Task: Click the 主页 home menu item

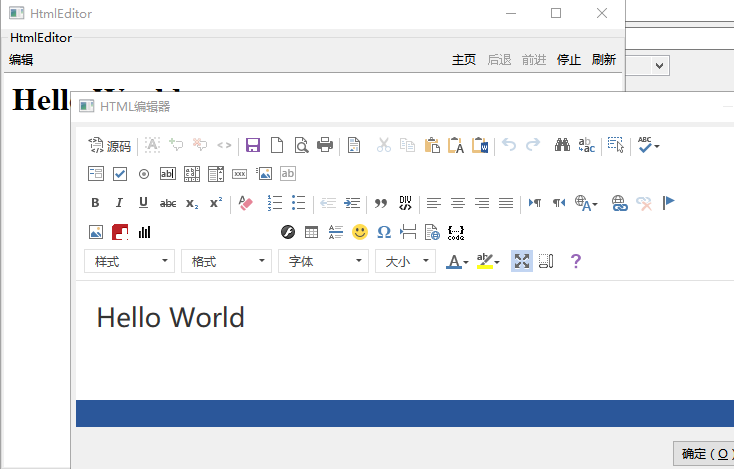Action: [x=464, y=60]
